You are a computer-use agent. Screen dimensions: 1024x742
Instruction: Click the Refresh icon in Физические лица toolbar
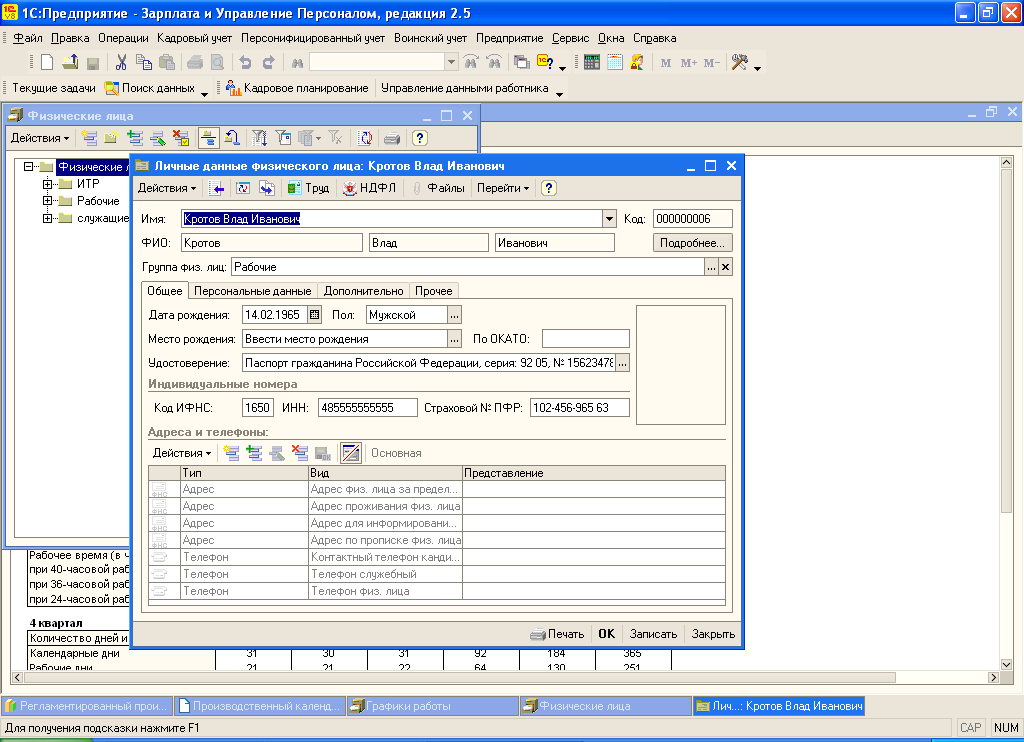click(365, 138)
